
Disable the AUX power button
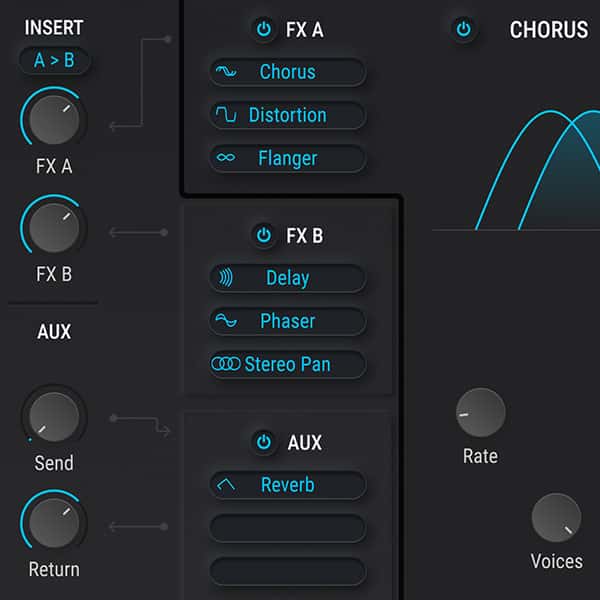[x=264, y=442]
